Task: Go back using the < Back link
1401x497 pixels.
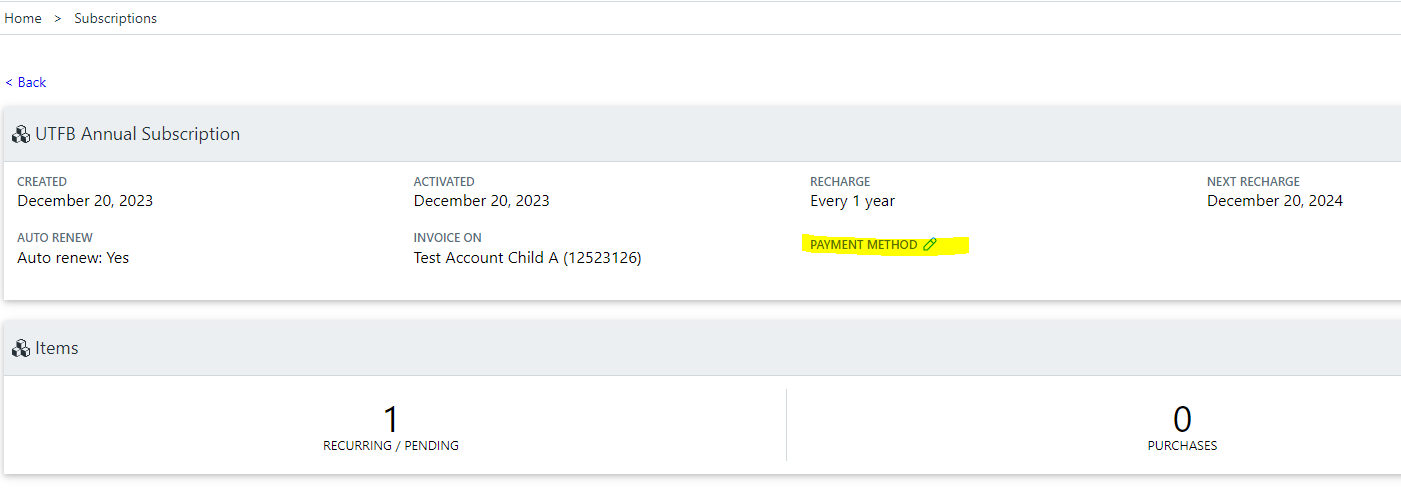Action: pos(26,82)
